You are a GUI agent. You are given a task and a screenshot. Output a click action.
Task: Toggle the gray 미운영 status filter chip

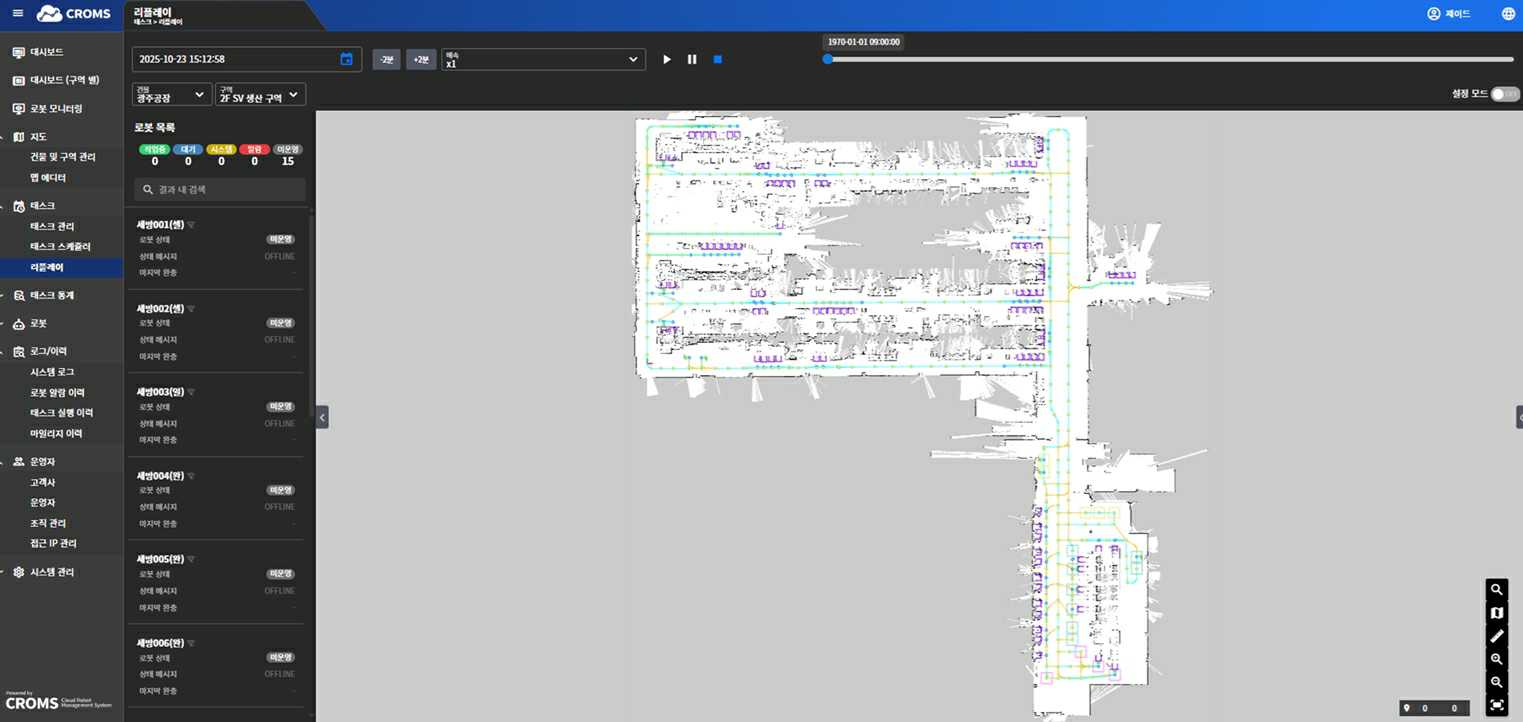288,149
